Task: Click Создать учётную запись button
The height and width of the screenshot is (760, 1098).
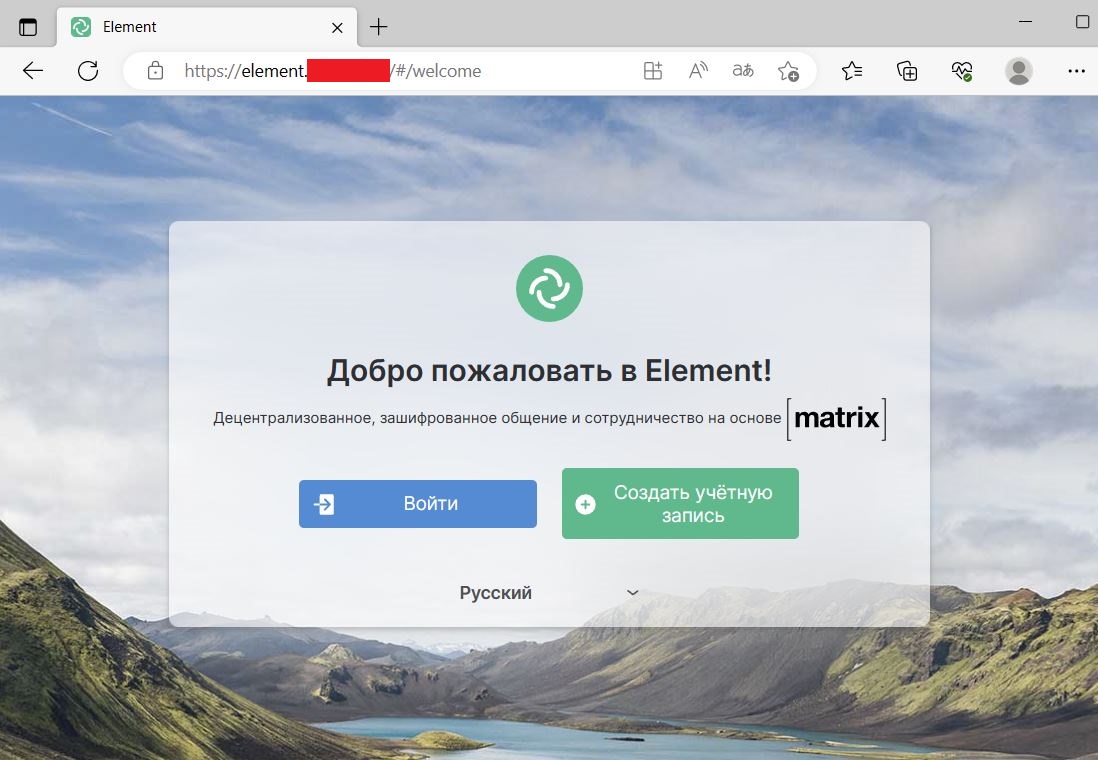Action: click(680, 504)
